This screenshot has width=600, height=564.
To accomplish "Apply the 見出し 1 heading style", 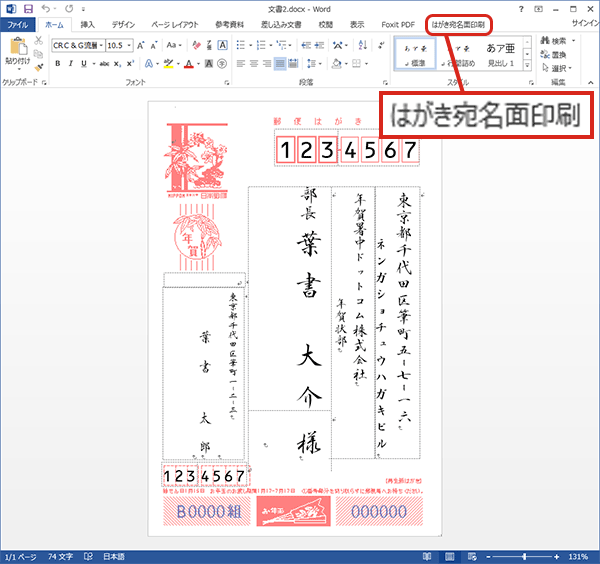I will click(x=500, y=54).
